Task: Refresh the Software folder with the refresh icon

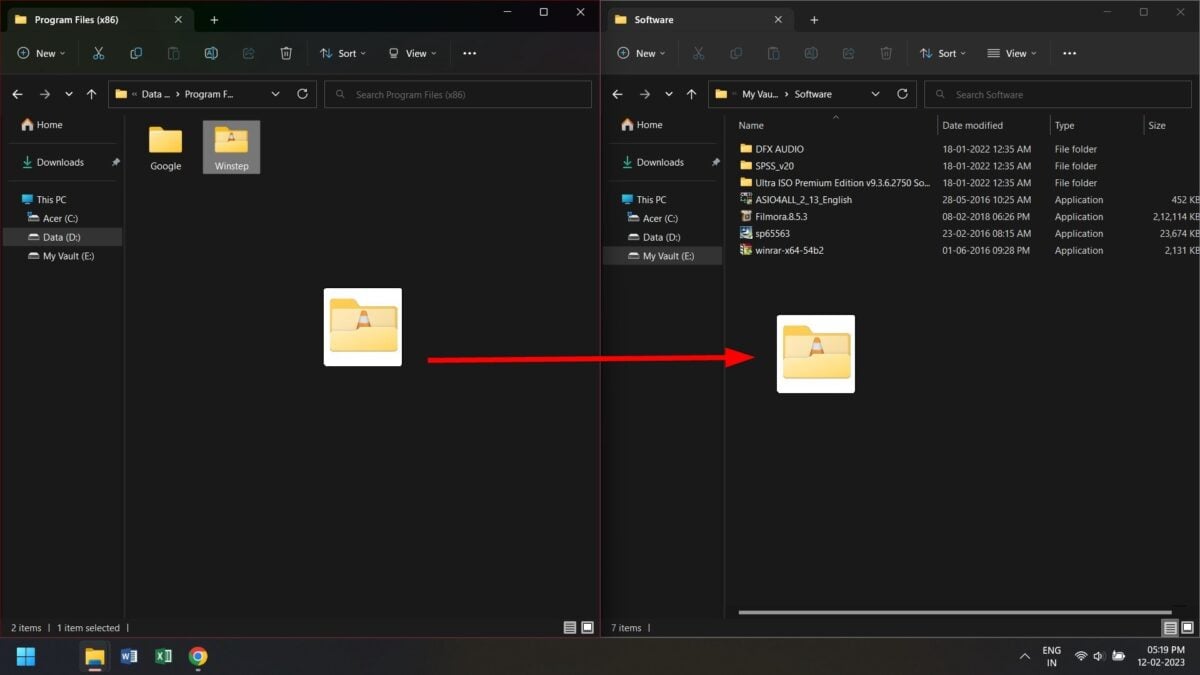Action: (x=902, y=93)
